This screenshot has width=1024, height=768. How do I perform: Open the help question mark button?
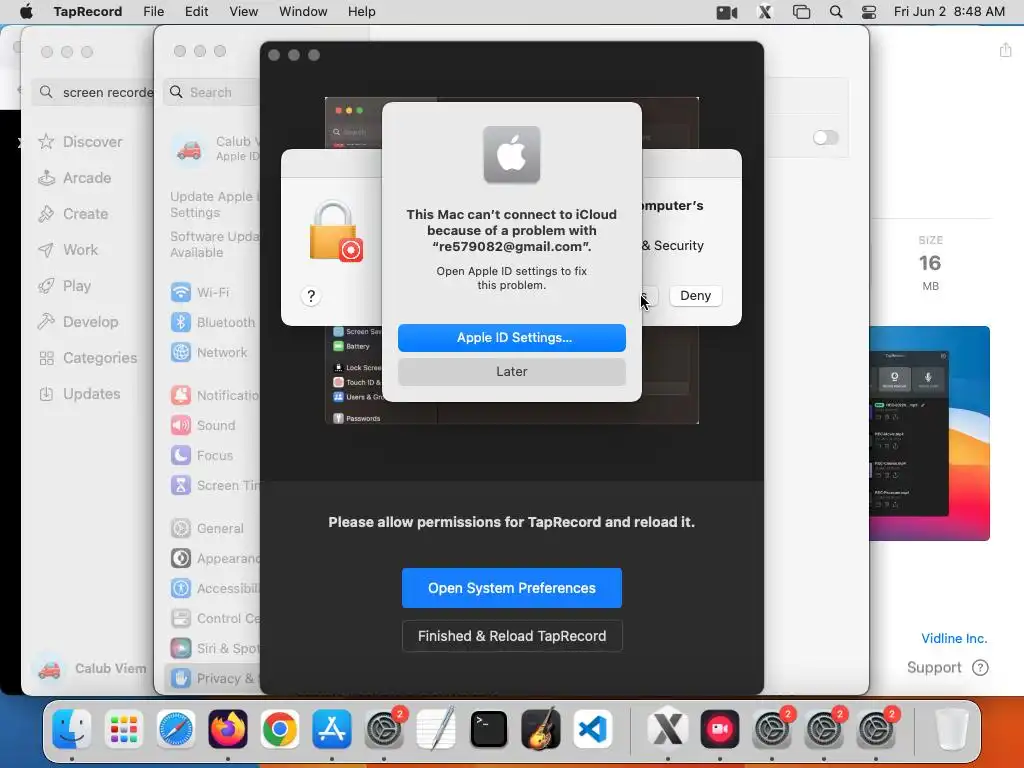(x=311, y=296)
